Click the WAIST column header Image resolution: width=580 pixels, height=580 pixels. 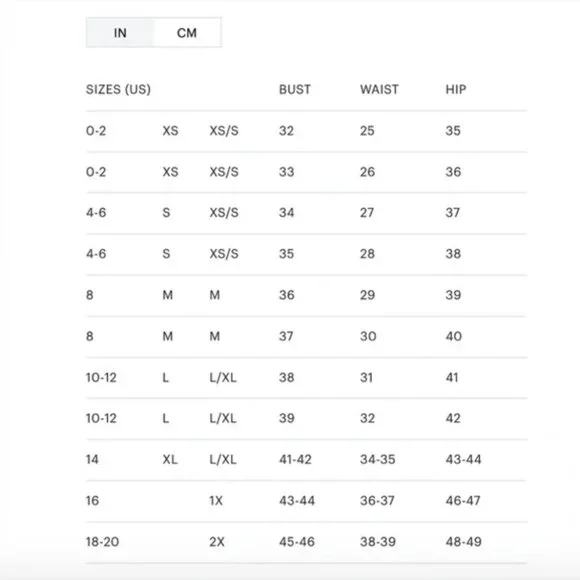[380, 90]
